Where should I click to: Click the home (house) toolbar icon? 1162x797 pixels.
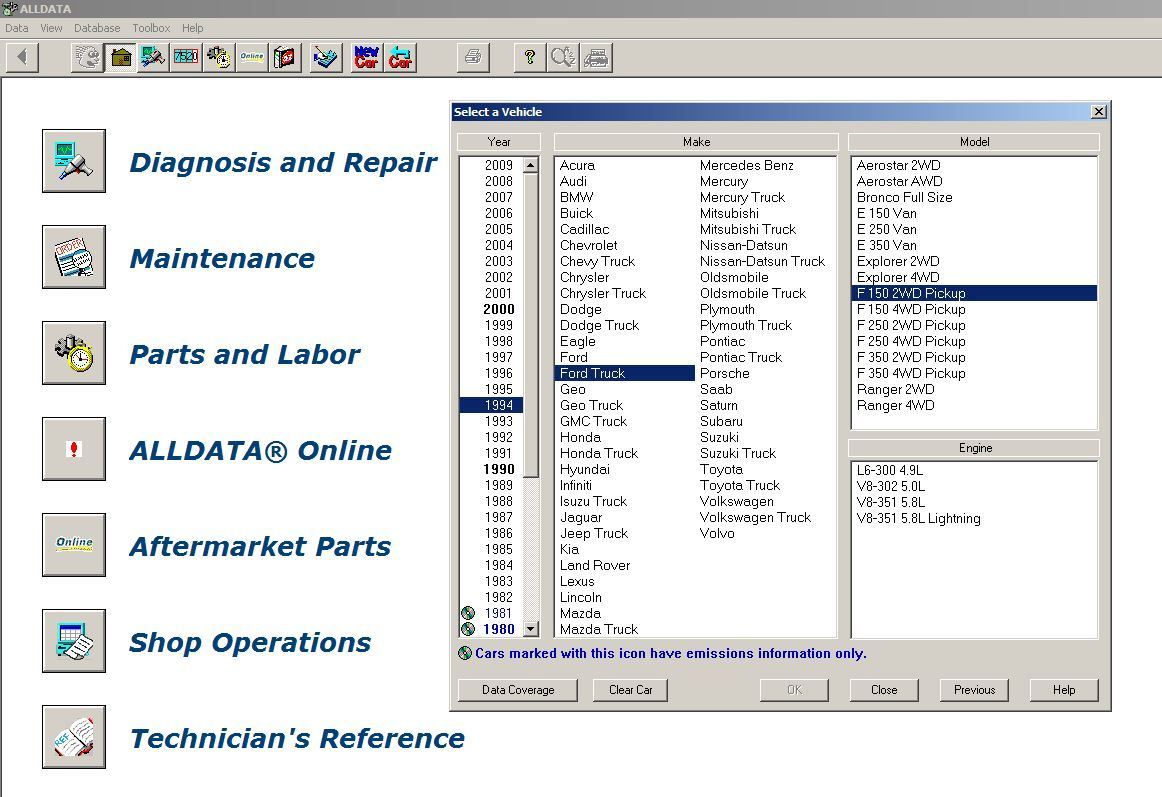pos(121,57)
